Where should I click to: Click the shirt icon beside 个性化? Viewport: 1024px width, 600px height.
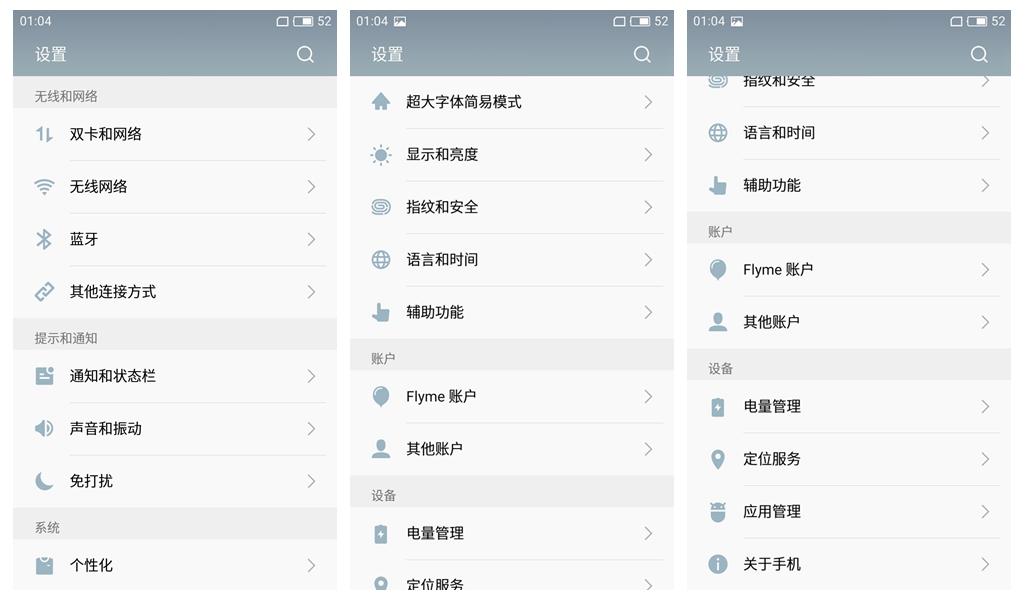point(44,565)
